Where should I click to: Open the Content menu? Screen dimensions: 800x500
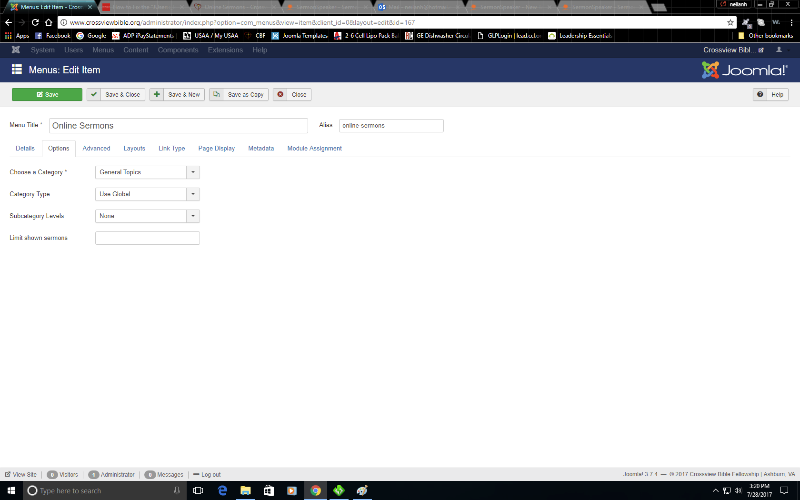pyautogui.click(x=136, y=50)
